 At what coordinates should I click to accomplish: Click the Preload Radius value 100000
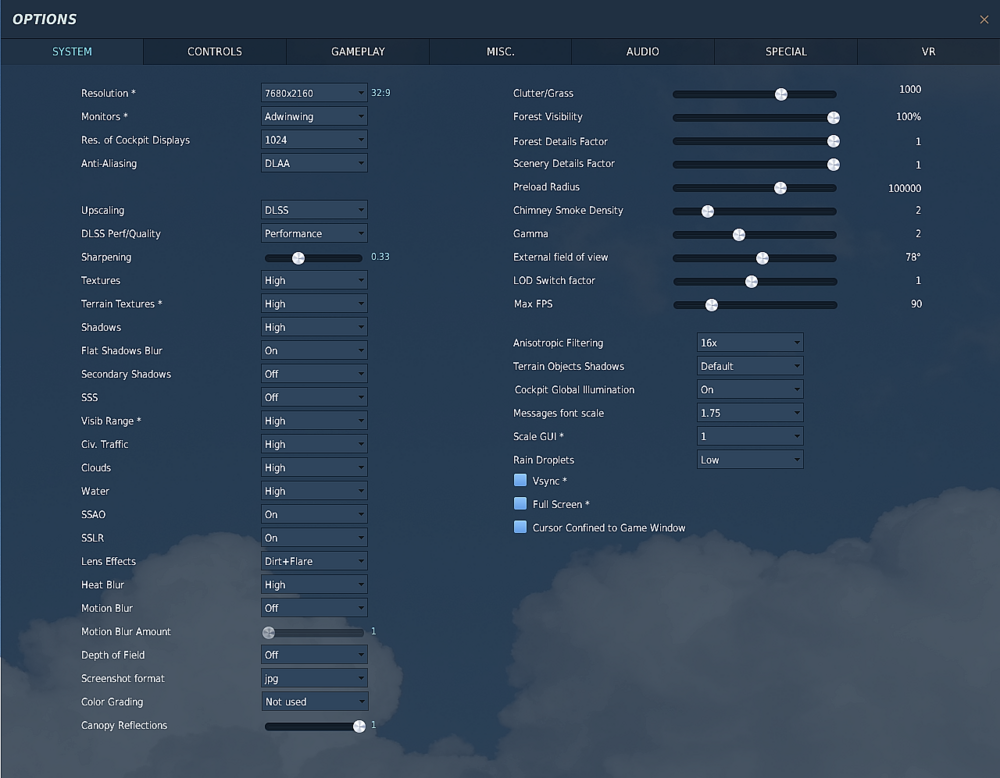[904, 188]
